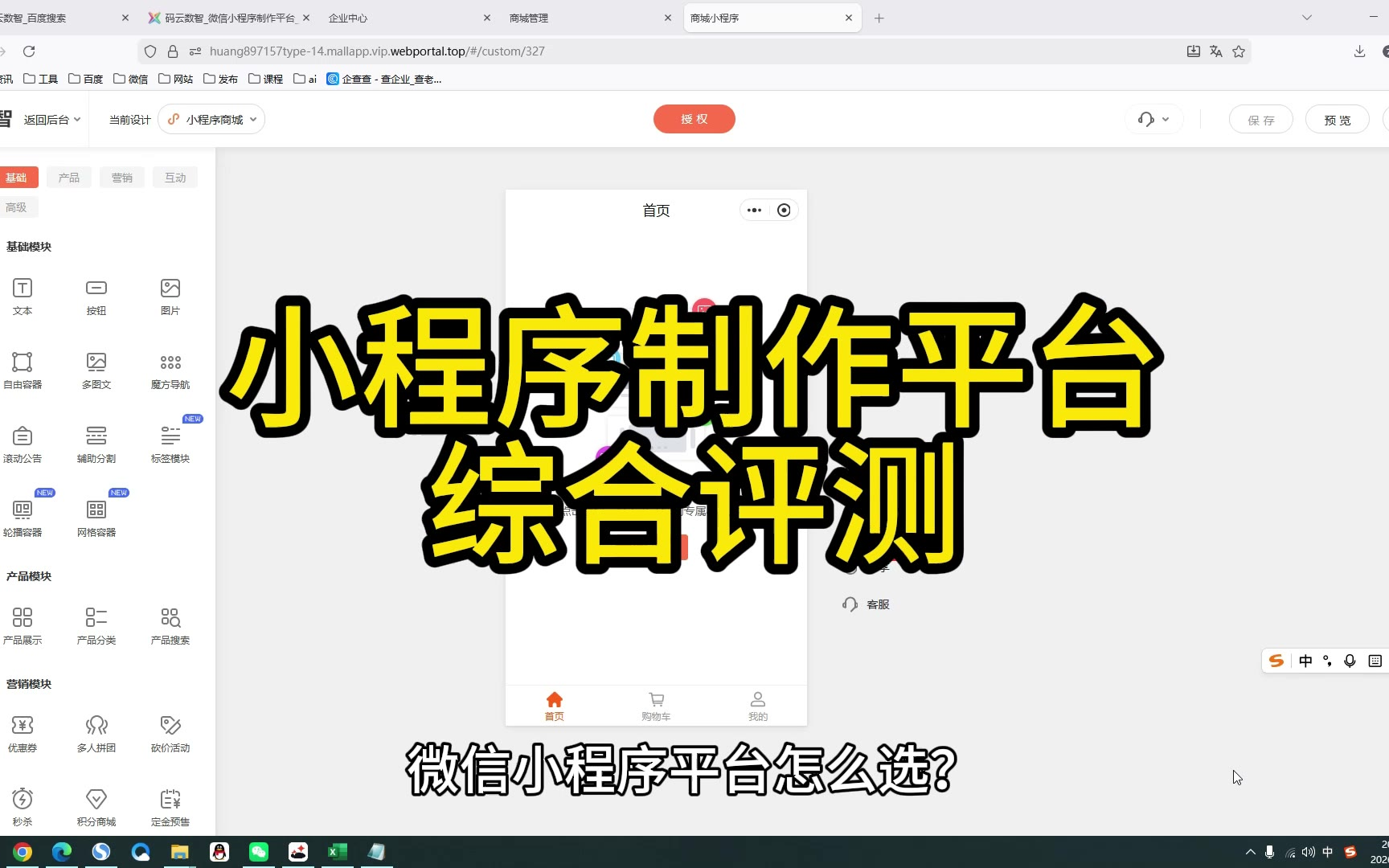Open the 课程 bookmarks folder
The width and height of the screenshot is (1389, 868).
pos(265,79)
